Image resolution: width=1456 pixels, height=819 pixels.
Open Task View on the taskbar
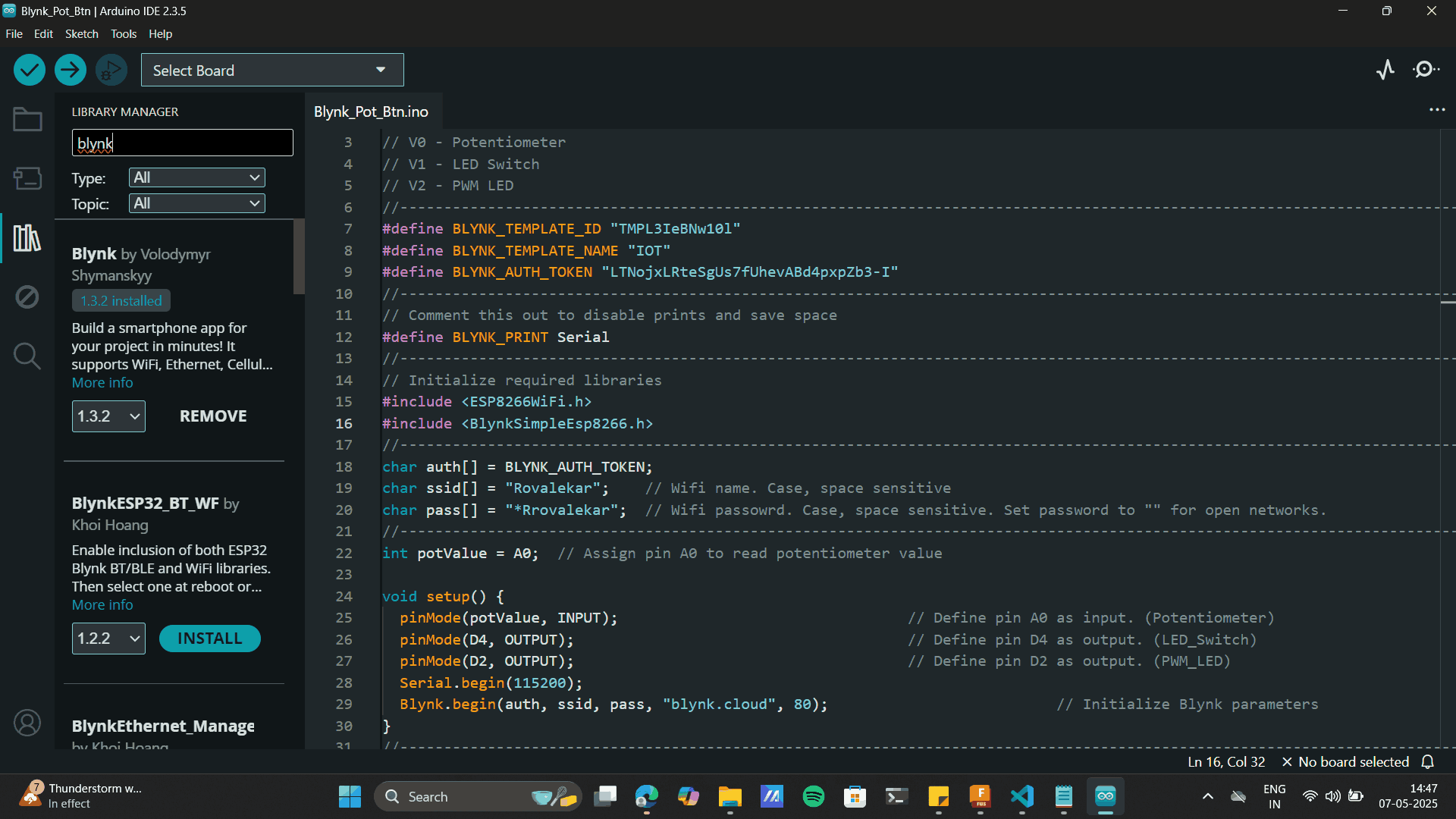[605, 797]
